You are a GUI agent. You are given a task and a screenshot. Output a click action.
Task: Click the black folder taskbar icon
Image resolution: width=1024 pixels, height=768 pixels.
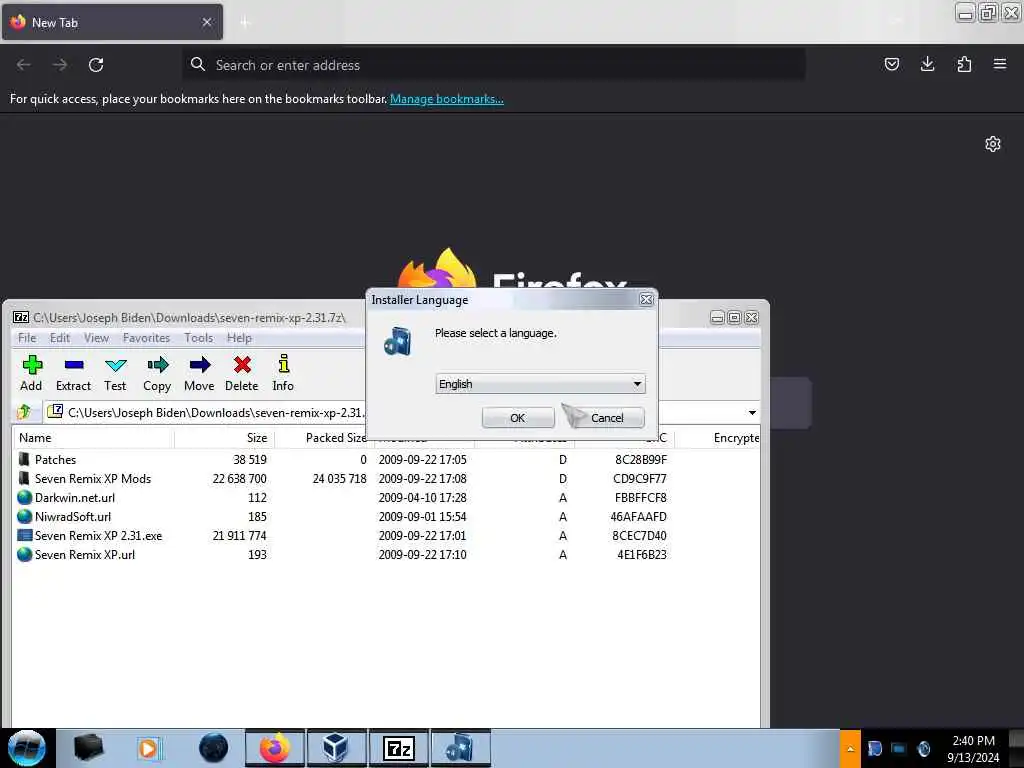tap(89, 748)
